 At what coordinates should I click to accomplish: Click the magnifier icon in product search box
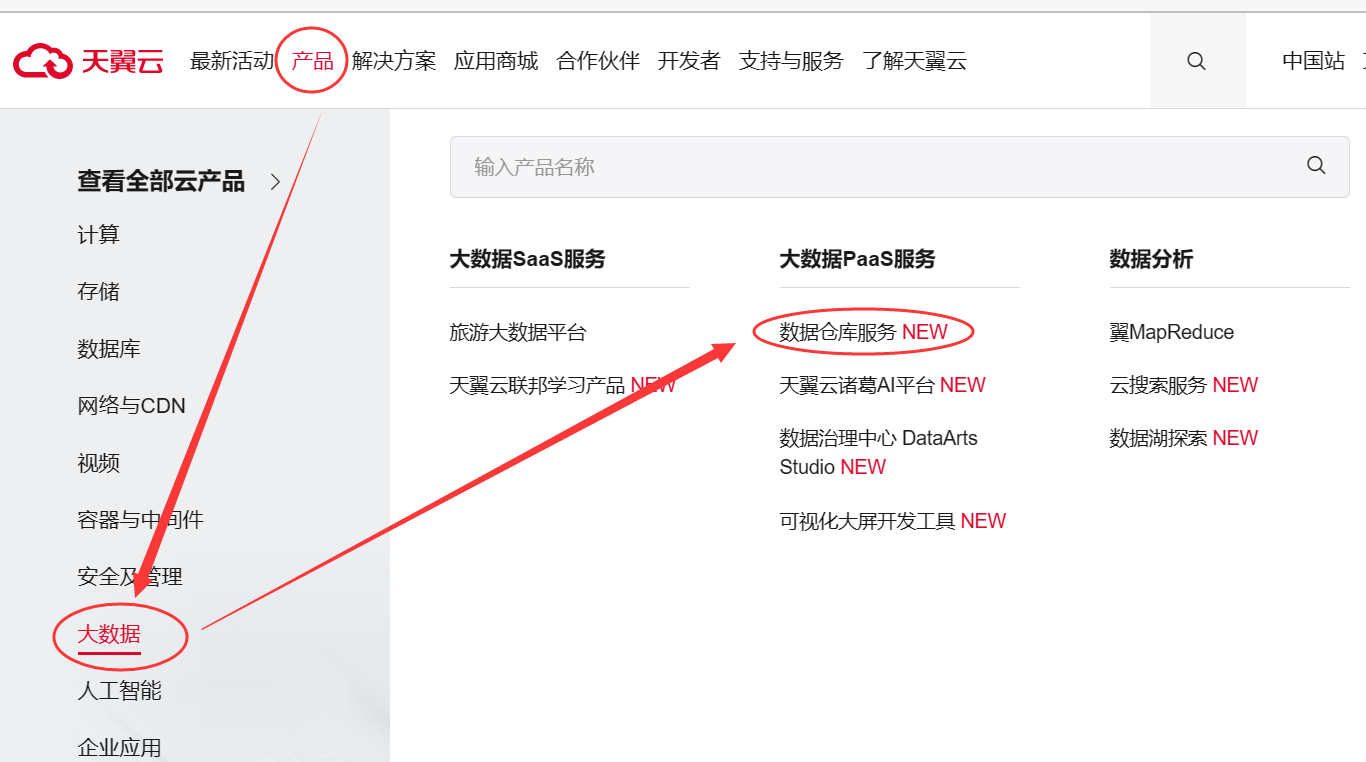click(x=1316, y=166)
